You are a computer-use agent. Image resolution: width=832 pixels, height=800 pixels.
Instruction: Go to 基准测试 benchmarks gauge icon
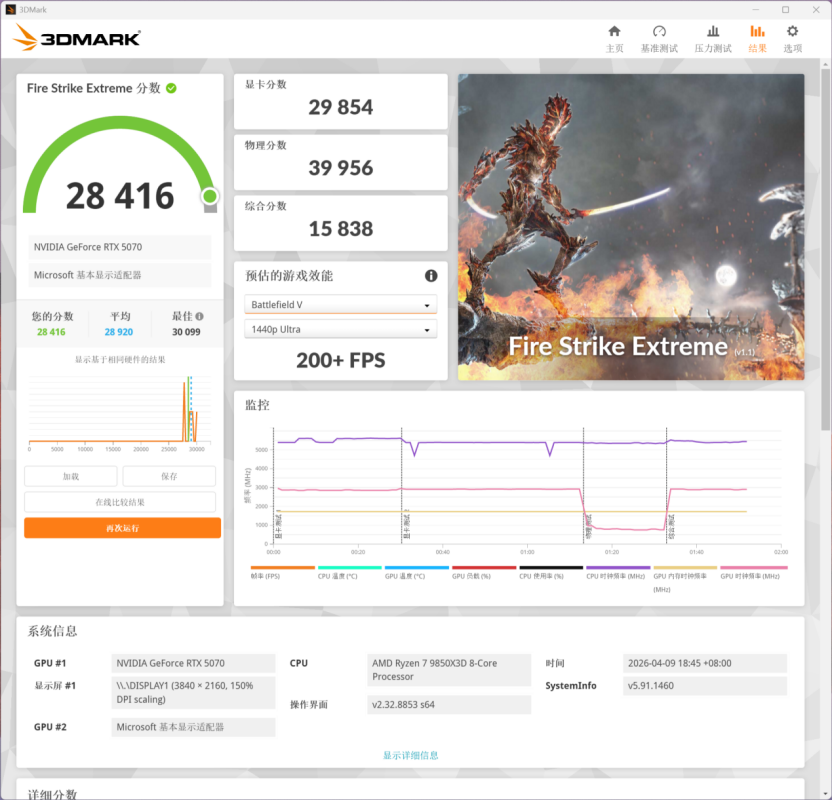point(659,39)
